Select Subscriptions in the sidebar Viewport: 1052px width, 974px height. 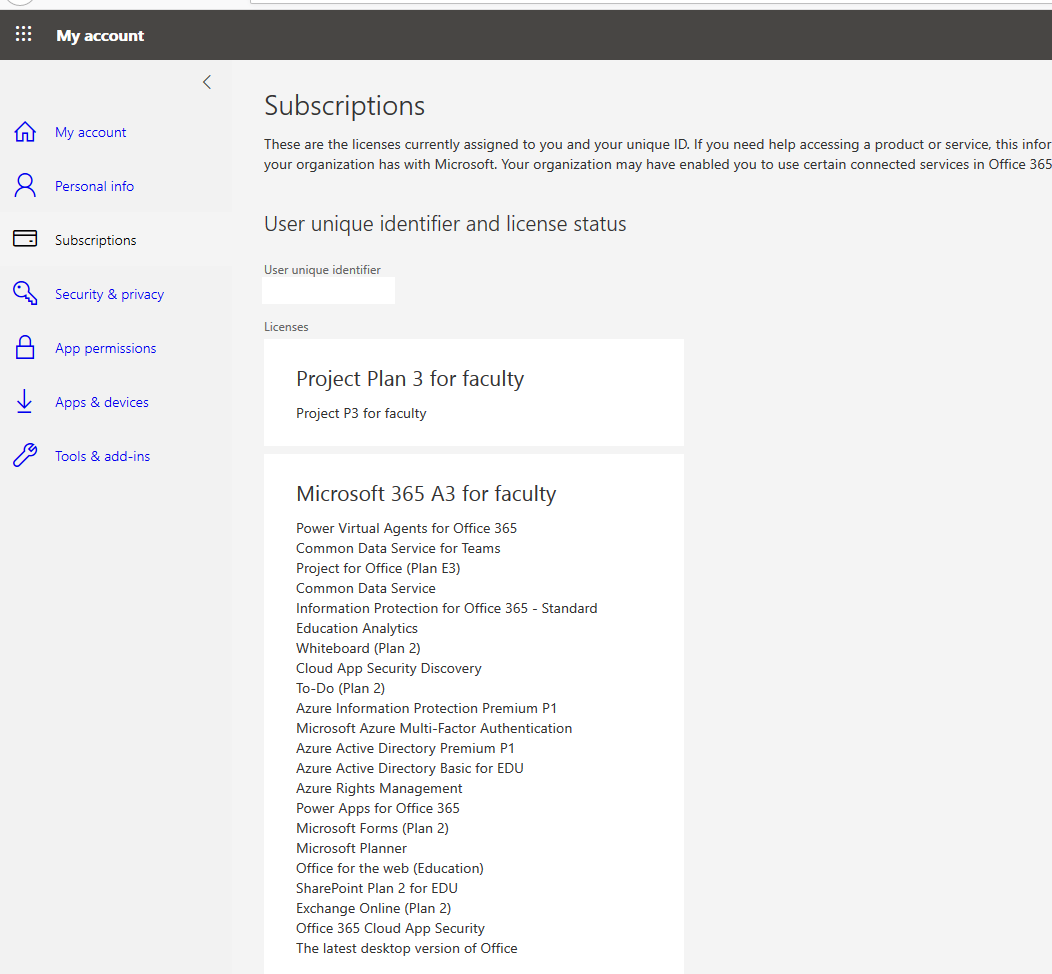point(96,240)
